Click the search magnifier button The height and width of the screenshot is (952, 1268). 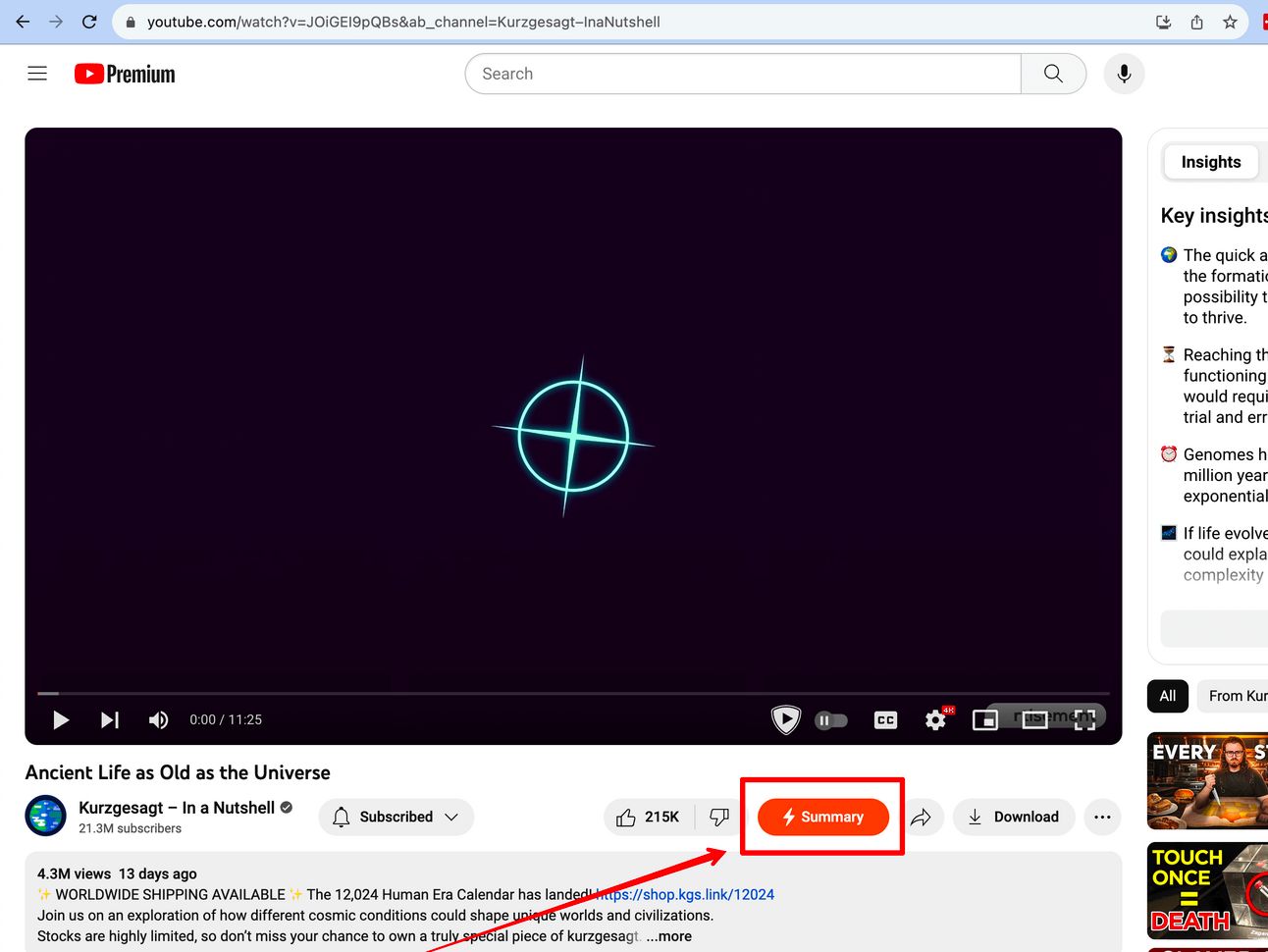coord(1053,74)
